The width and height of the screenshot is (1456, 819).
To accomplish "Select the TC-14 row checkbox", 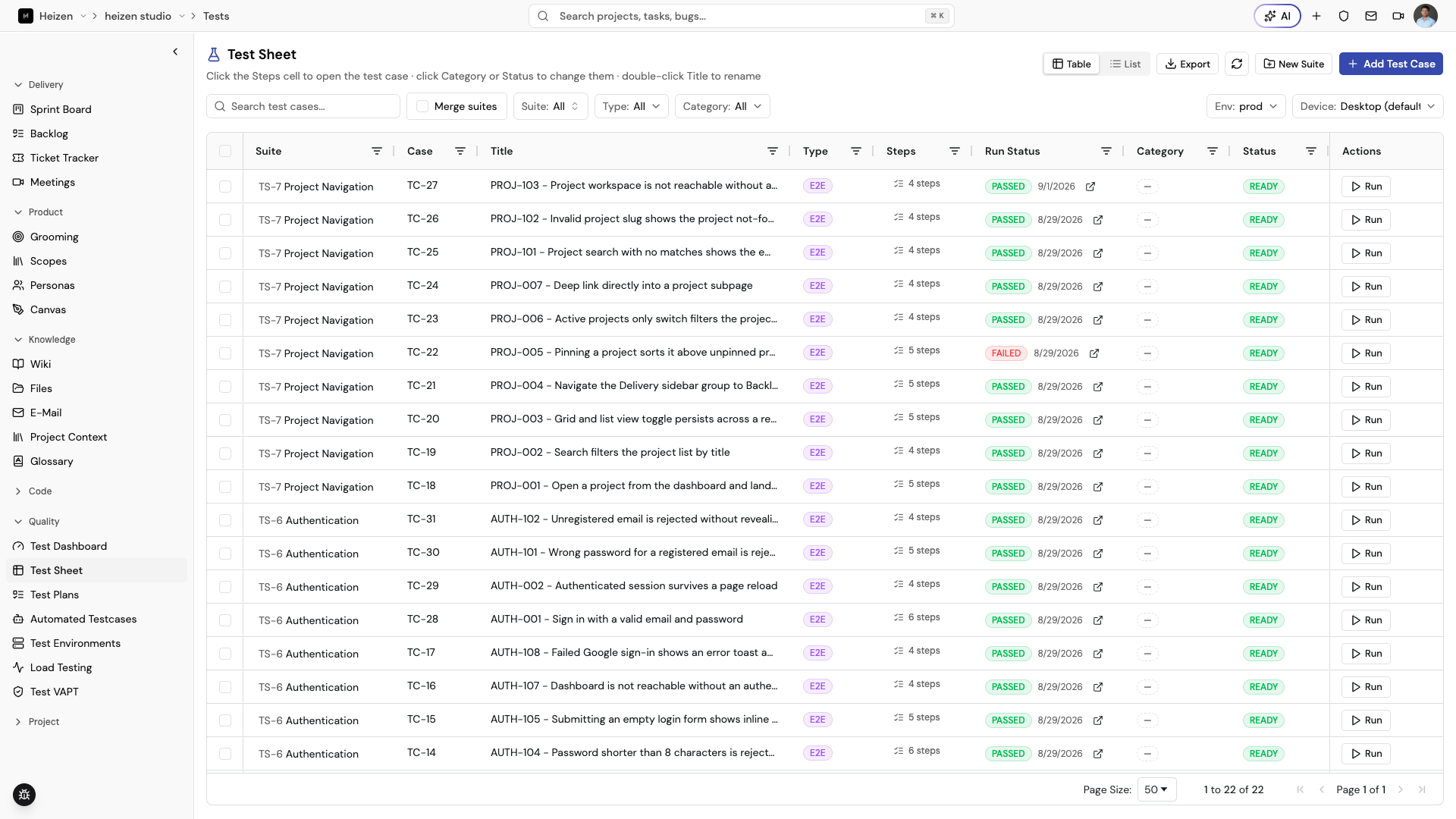I will pos(225,754).
